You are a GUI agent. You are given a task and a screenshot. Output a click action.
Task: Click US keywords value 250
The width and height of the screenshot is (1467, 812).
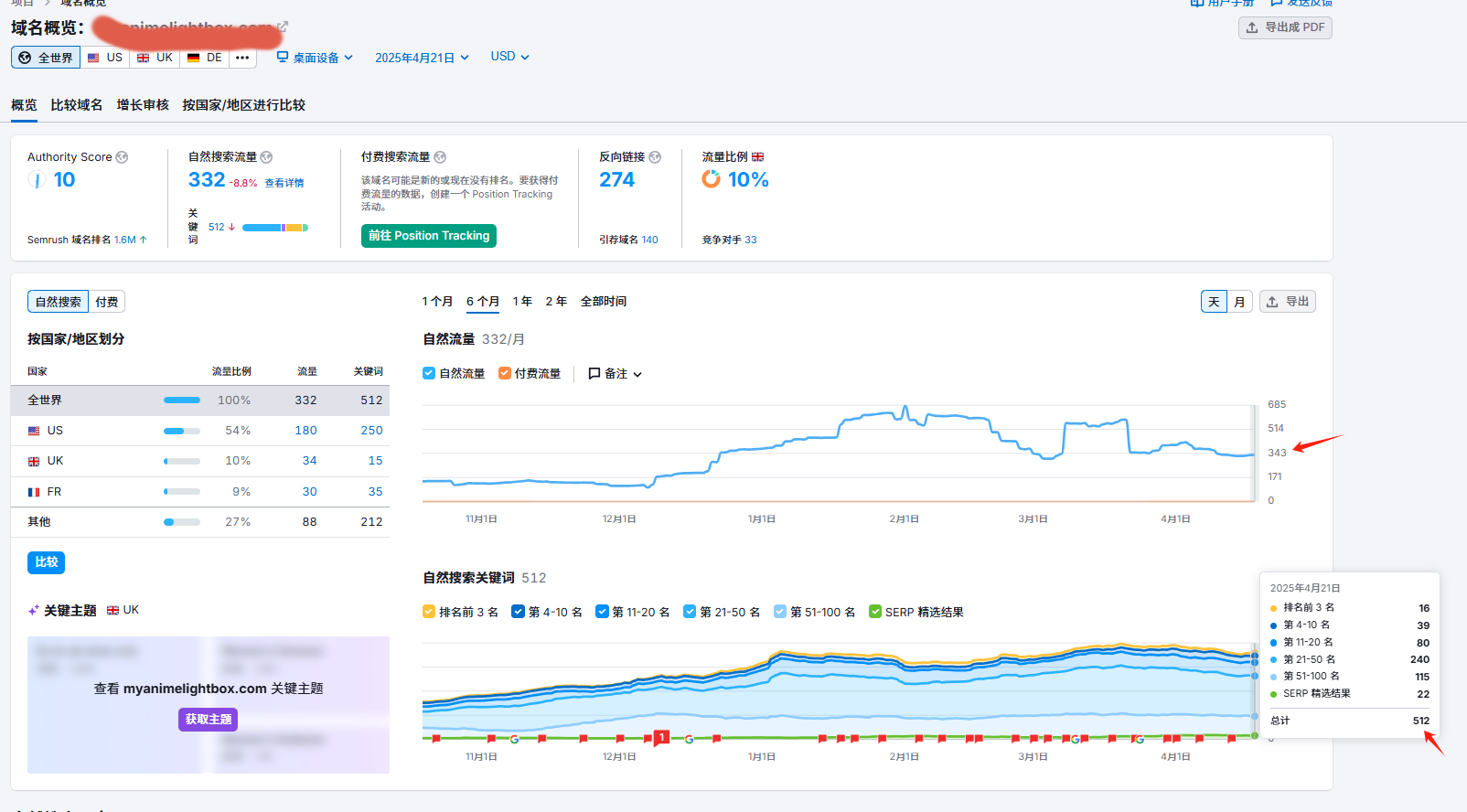371,431
